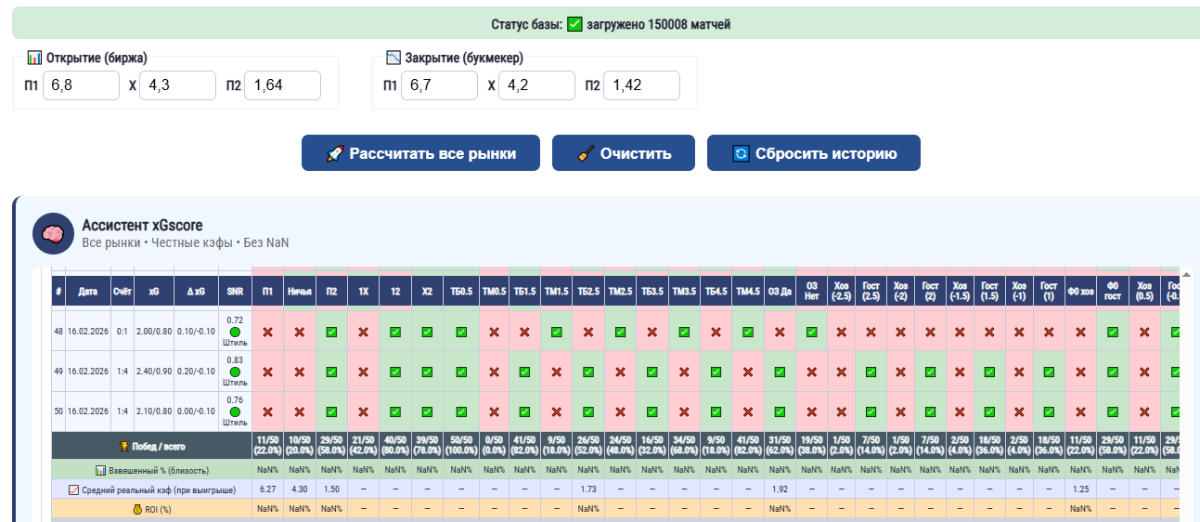Click the green SNR circle in row 50
Image resolution: width=1200 pixels, height=522 pixels.
(235, 412)
